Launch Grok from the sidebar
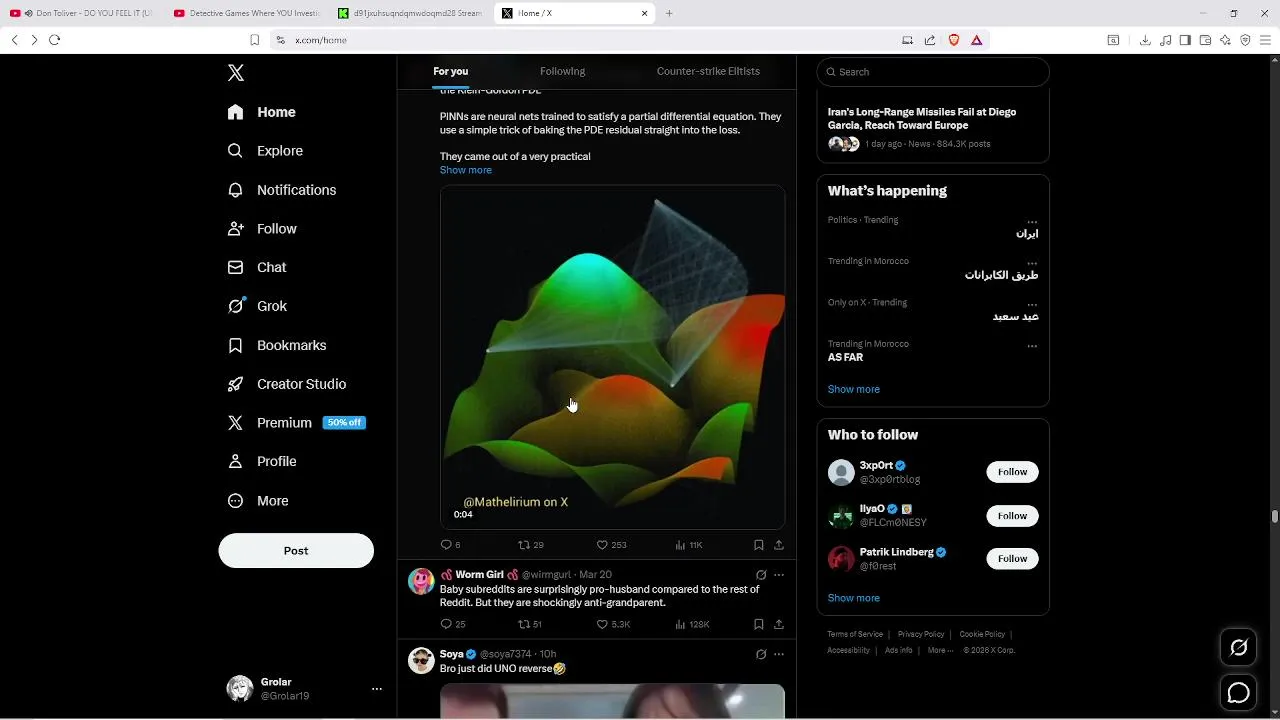This screenshot has height=720, width=1280. click(257, 306)
